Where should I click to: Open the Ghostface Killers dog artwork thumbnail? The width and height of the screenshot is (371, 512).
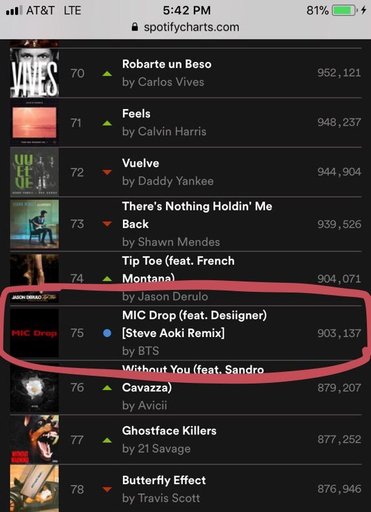coord(34,440)
